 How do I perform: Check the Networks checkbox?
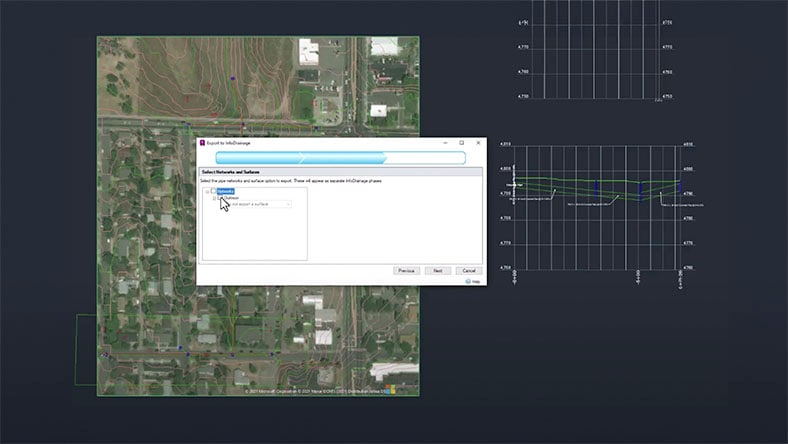tap(213, 190)
